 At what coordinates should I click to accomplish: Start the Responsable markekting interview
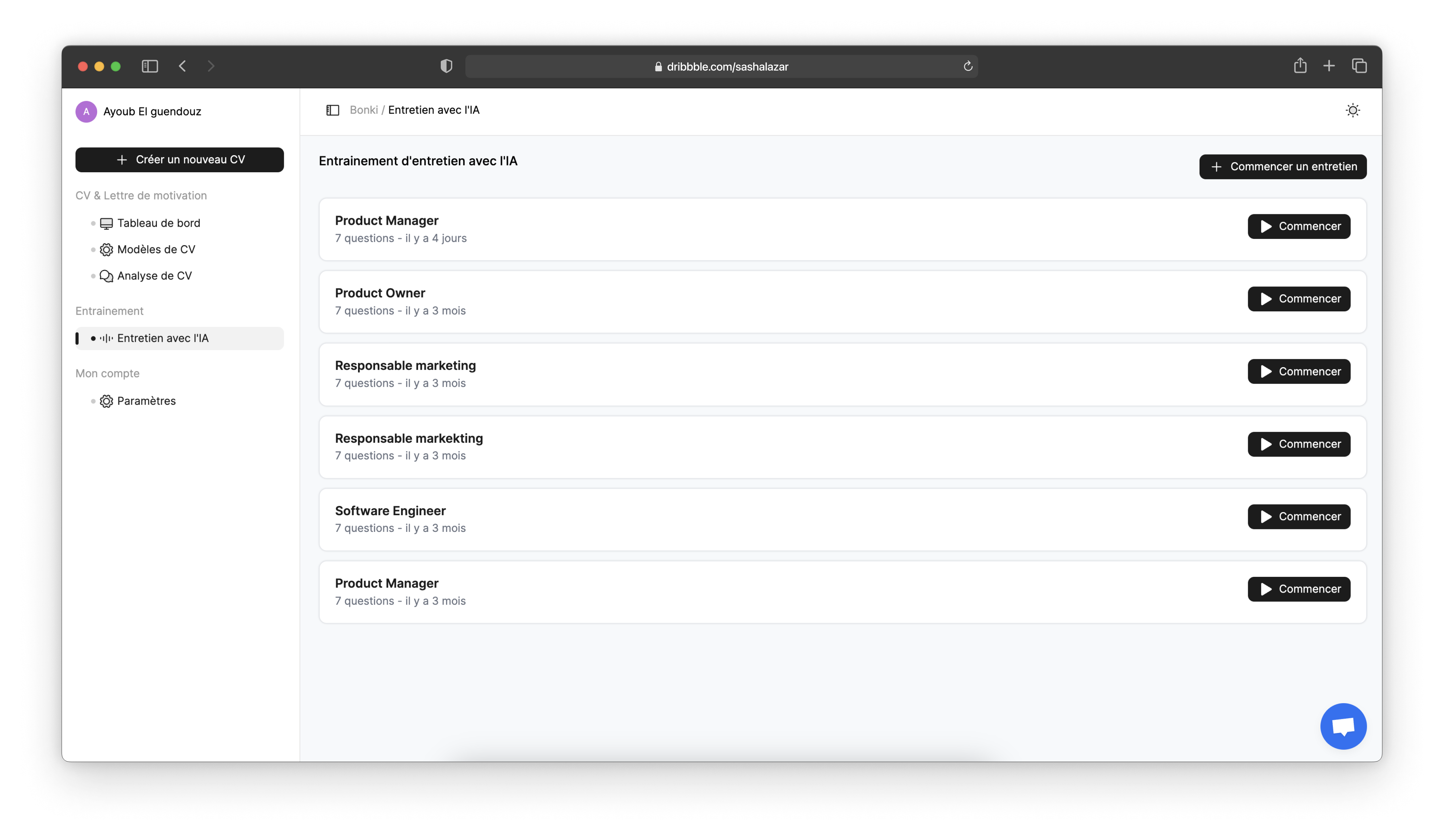click(x=1299, y=444)
